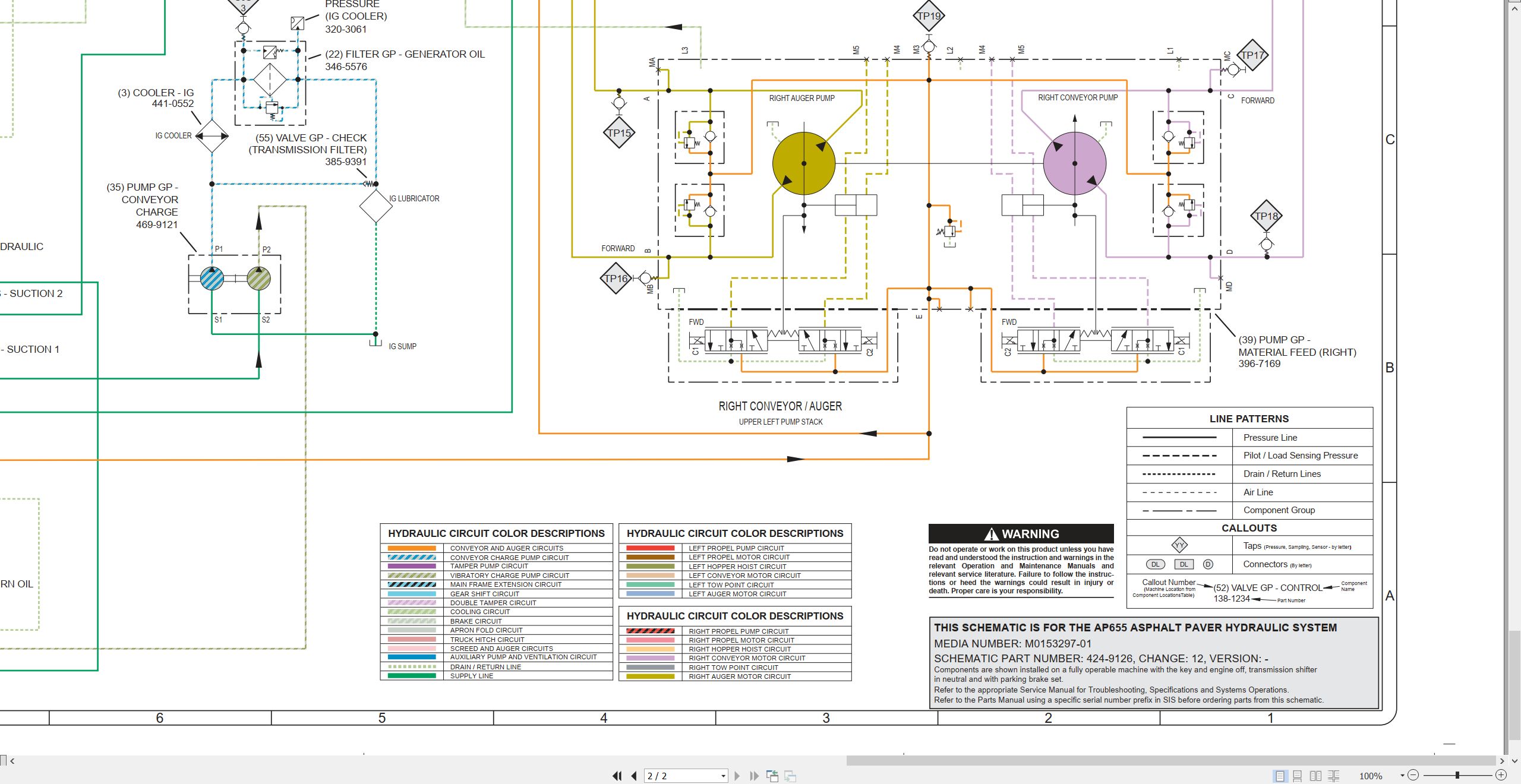Click the P2 green hatched pump symbol
This screenshot has width=1521, height=784.
click(258, 278)
